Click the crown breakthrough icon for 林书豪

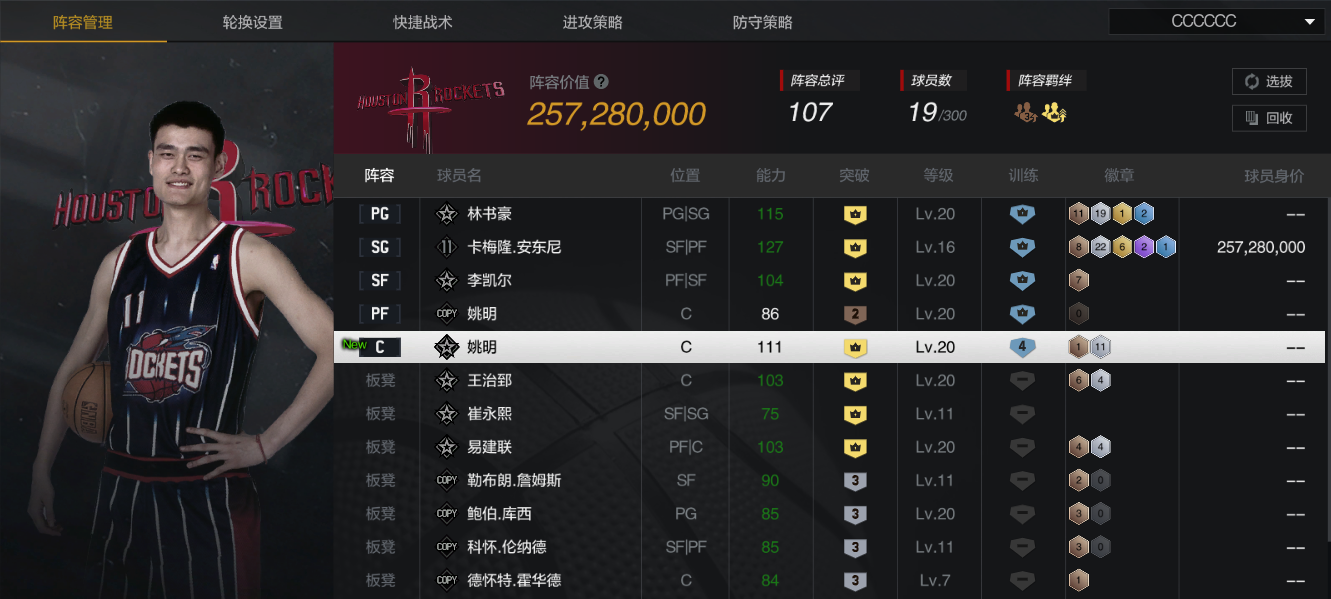[854, 214]
